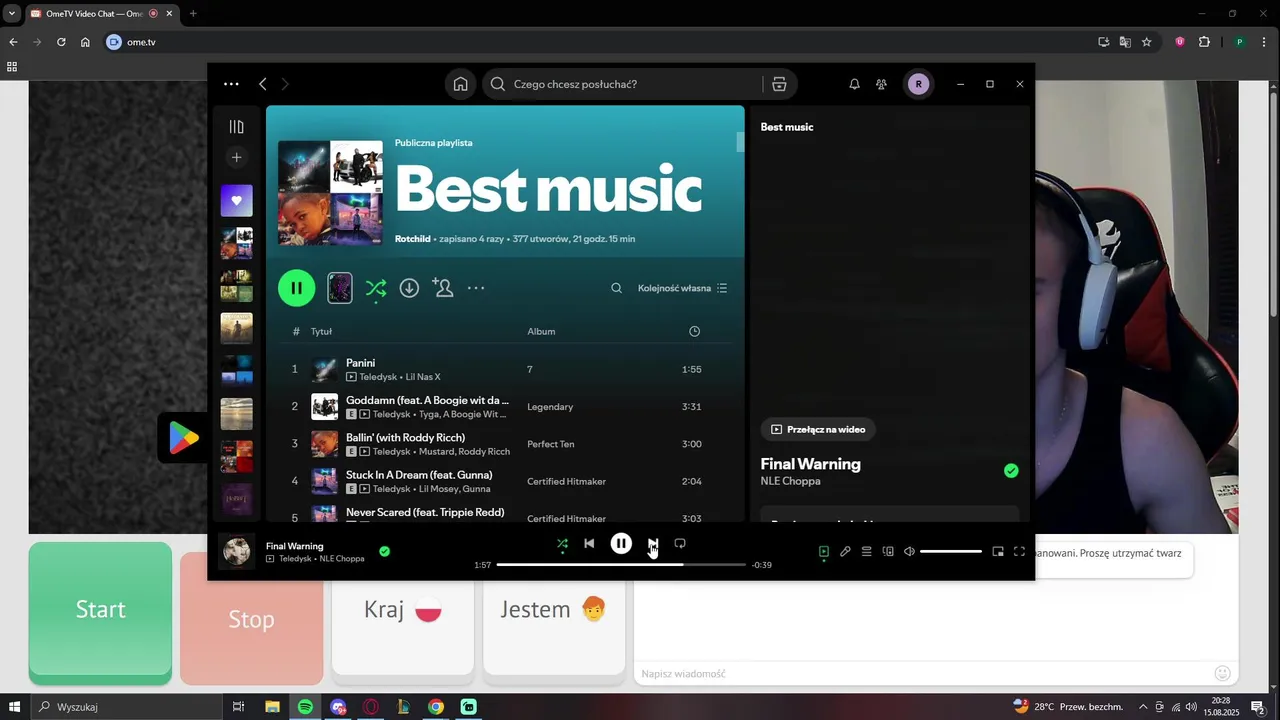Open the Spotify profile avatar R
This screenshot has height=720, width=1280.
pos(918,84)
